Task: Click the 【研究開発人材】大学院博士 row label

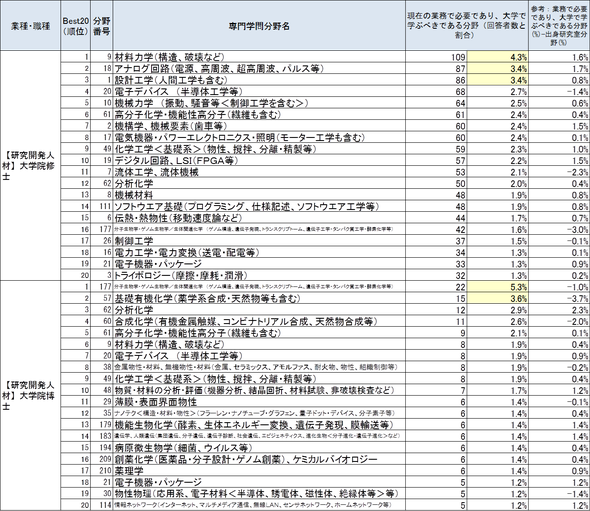Action: (x=30, y=395)
